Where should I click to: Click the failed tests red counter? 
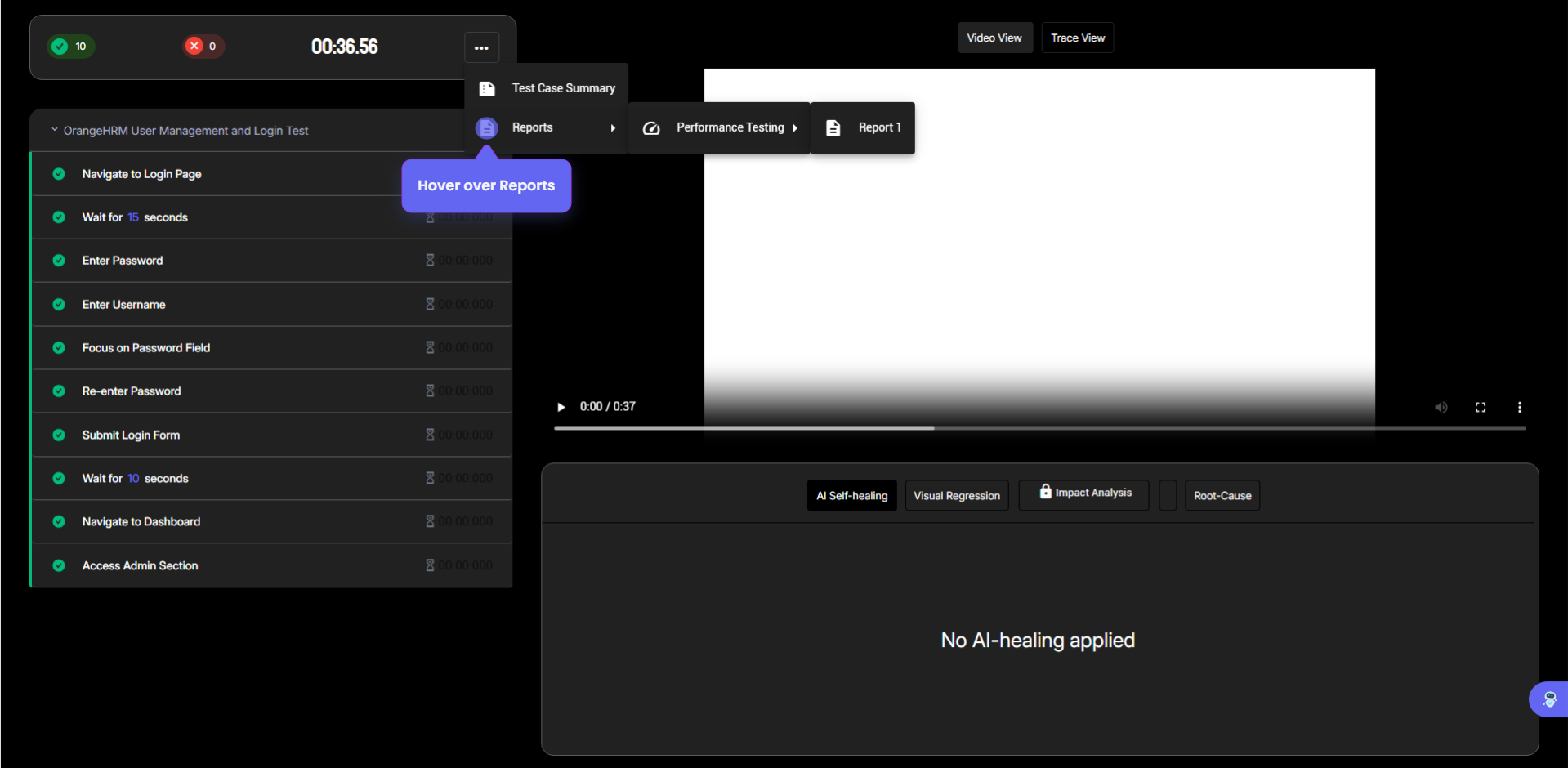click(203, 47)
